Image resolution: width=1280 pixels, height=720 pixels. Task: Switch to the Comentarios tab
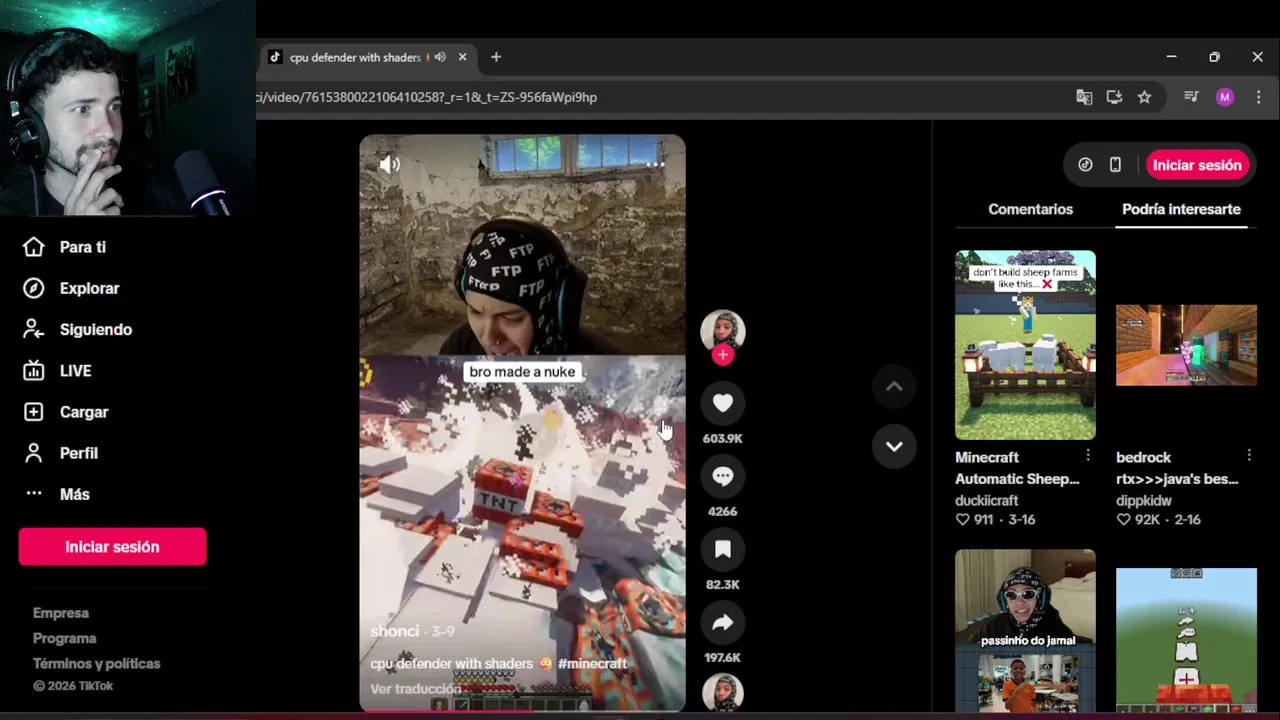point(1030,209)
